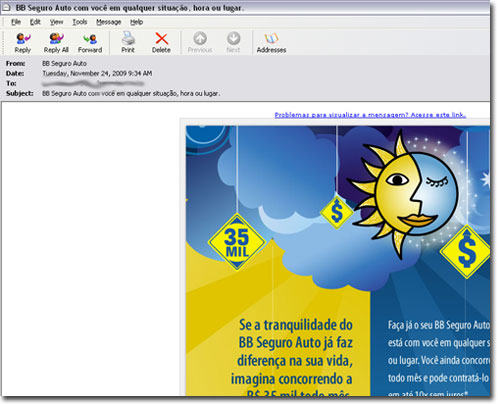Forward this message using the Forward icon
This screenshot has width=500, height=404.
tap(90, 43)
